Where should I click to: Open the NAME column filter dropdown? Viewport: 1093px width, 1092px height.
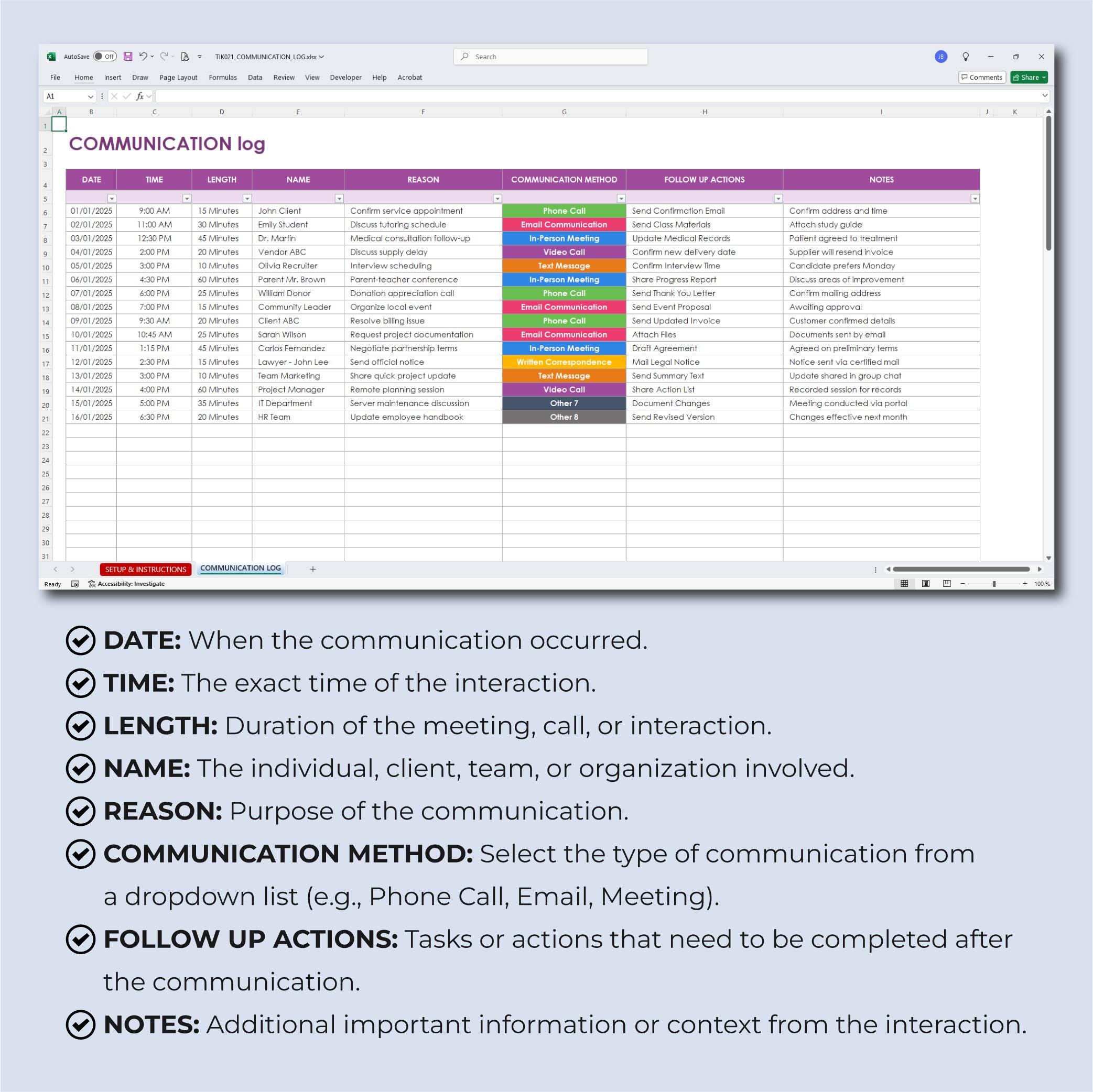pyautogui.click(x=339, y=199)
